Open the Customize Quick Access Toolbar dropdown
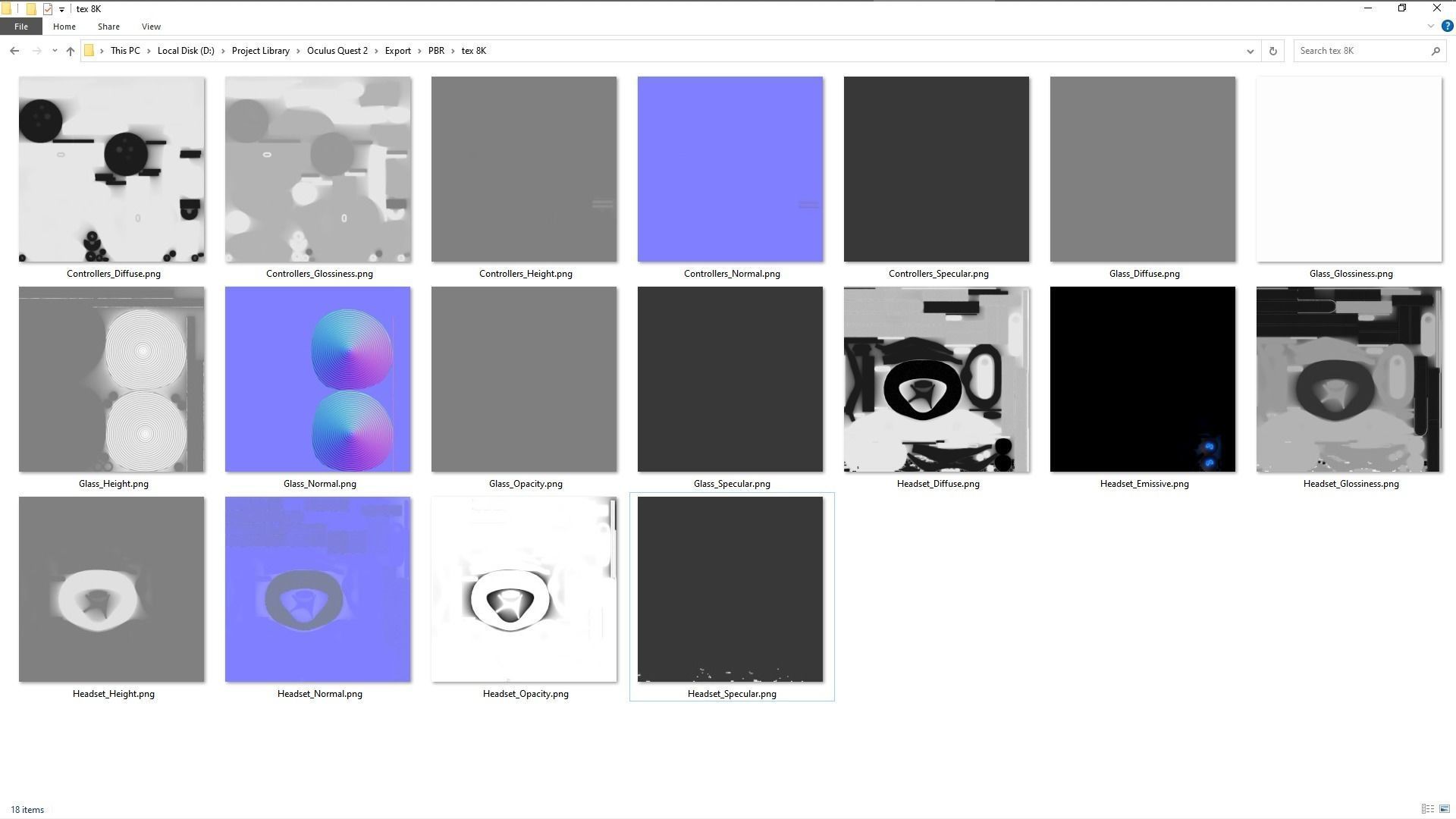Viewport: 1456px width, 819px height. tap(61, 9)
